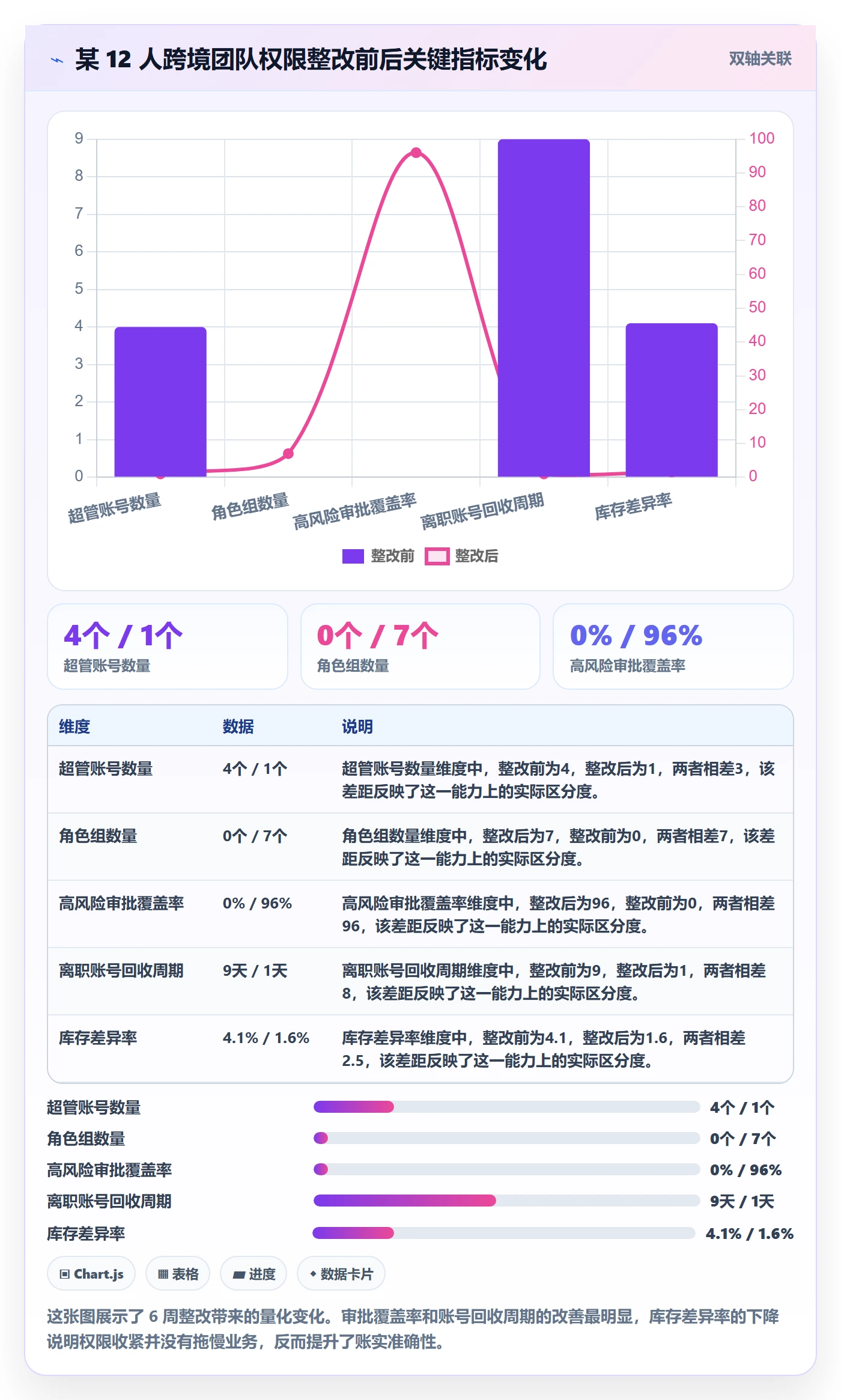This screenshot has height=1400, width=841.
Task: Toggle the 整改前 legend purple swatch
Action: [x=353, y=556]
